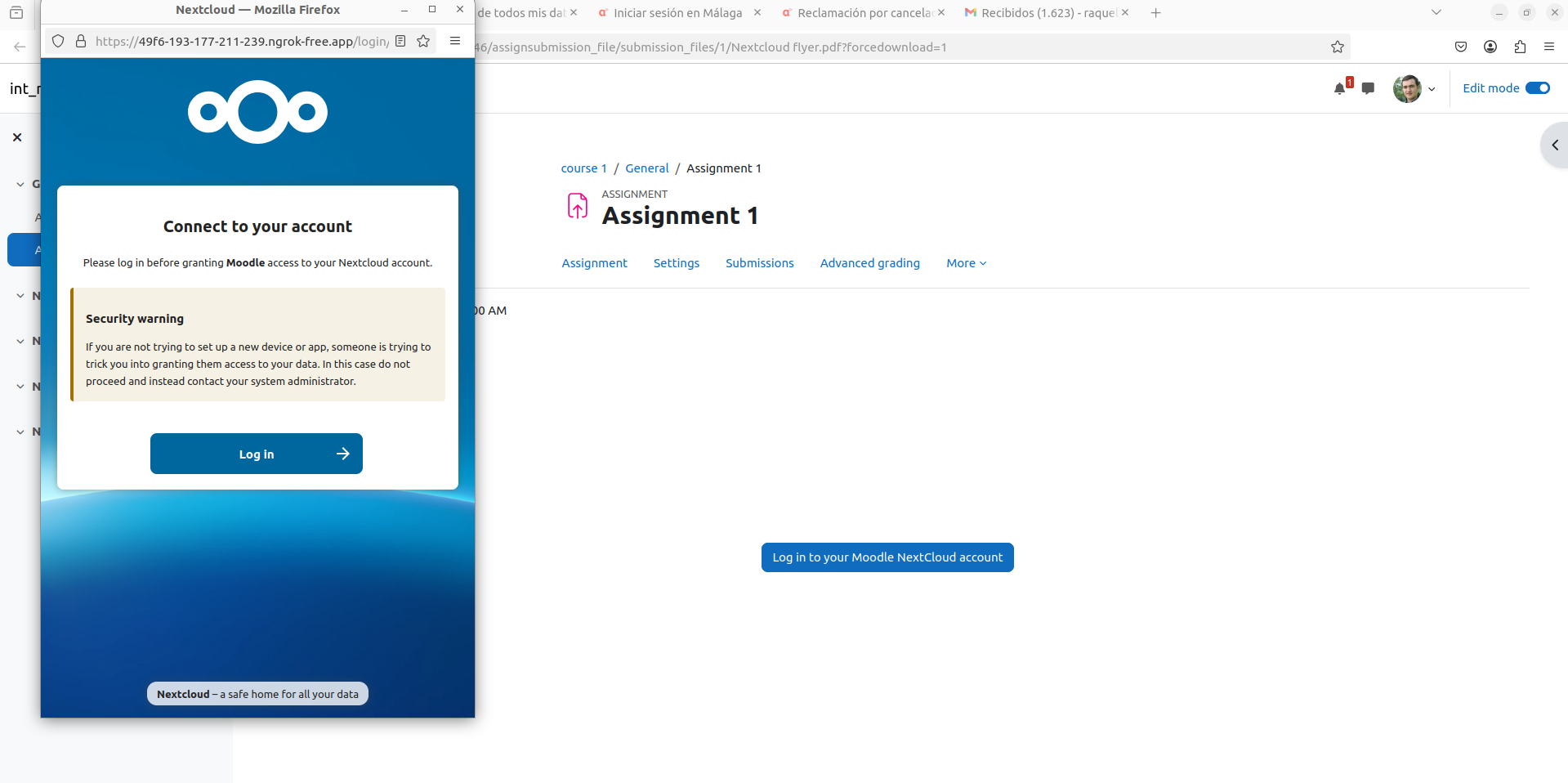
Task: Collapse the fifth course index section chevron
Action: coord(20,432)
